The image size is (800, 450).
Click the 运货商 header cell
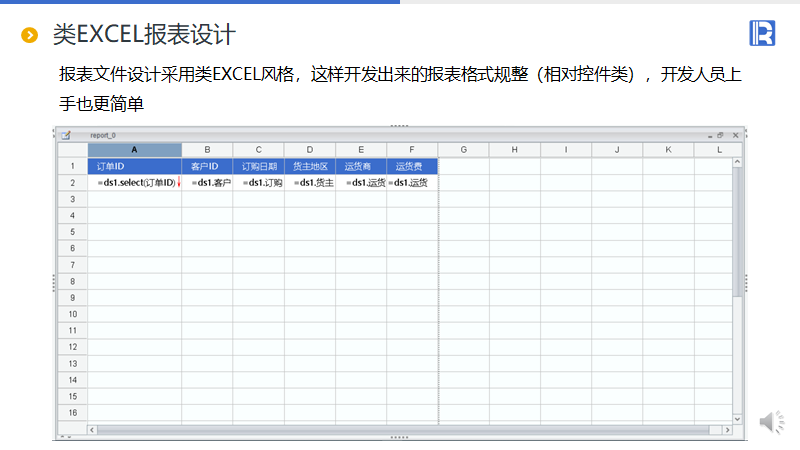click(361, 166)
